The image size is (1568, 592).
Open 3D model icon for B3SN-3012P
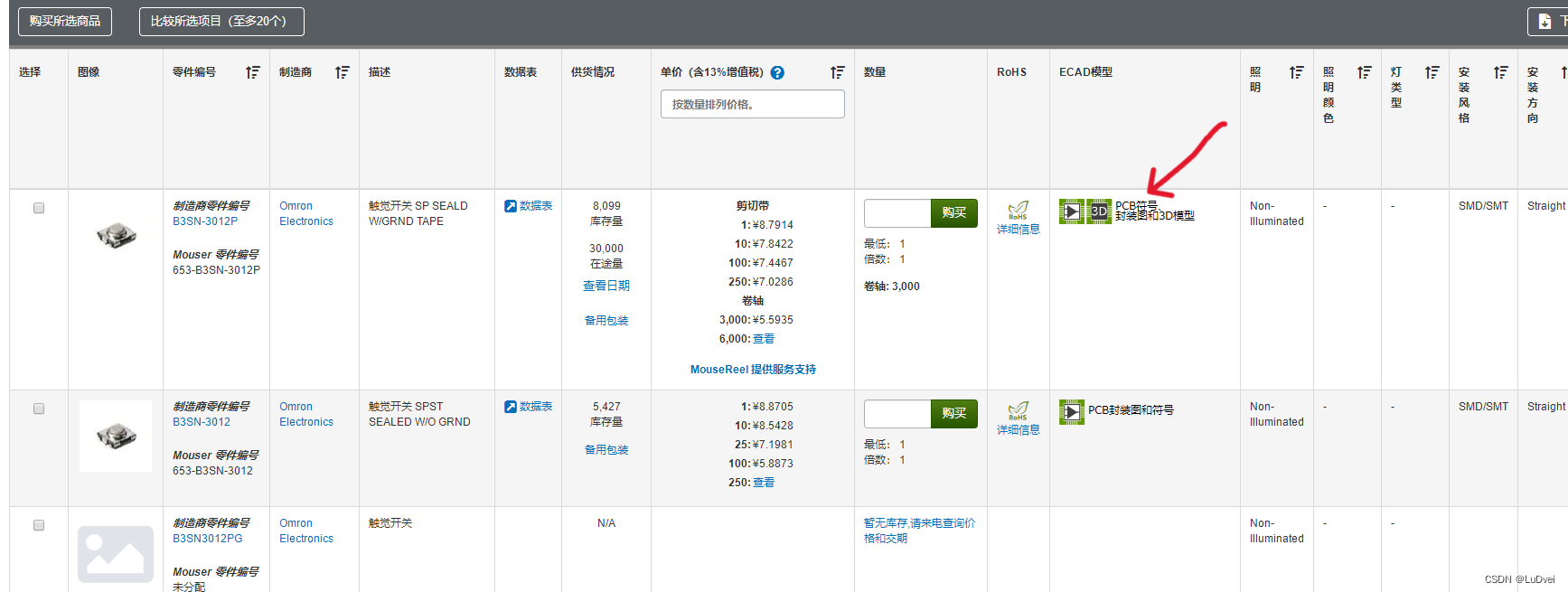pyautogui.click(x=1099, y=211)
